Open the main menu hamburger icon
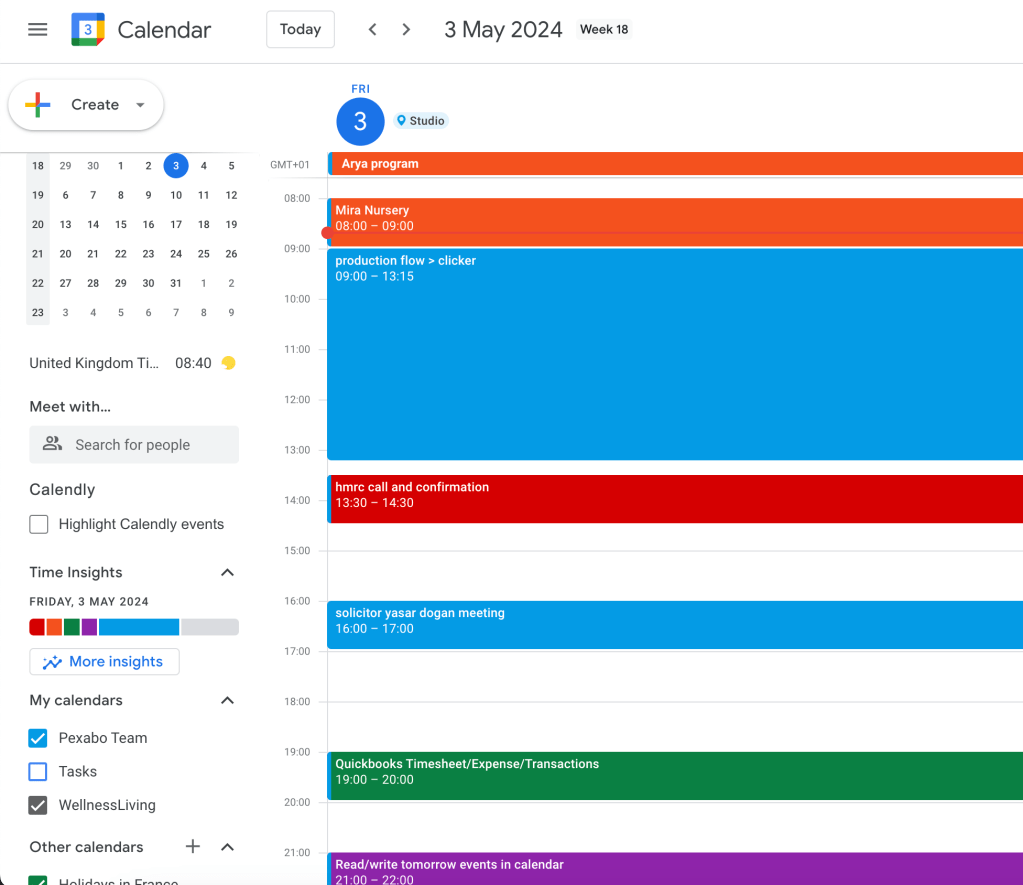 (x=38, y=29)
